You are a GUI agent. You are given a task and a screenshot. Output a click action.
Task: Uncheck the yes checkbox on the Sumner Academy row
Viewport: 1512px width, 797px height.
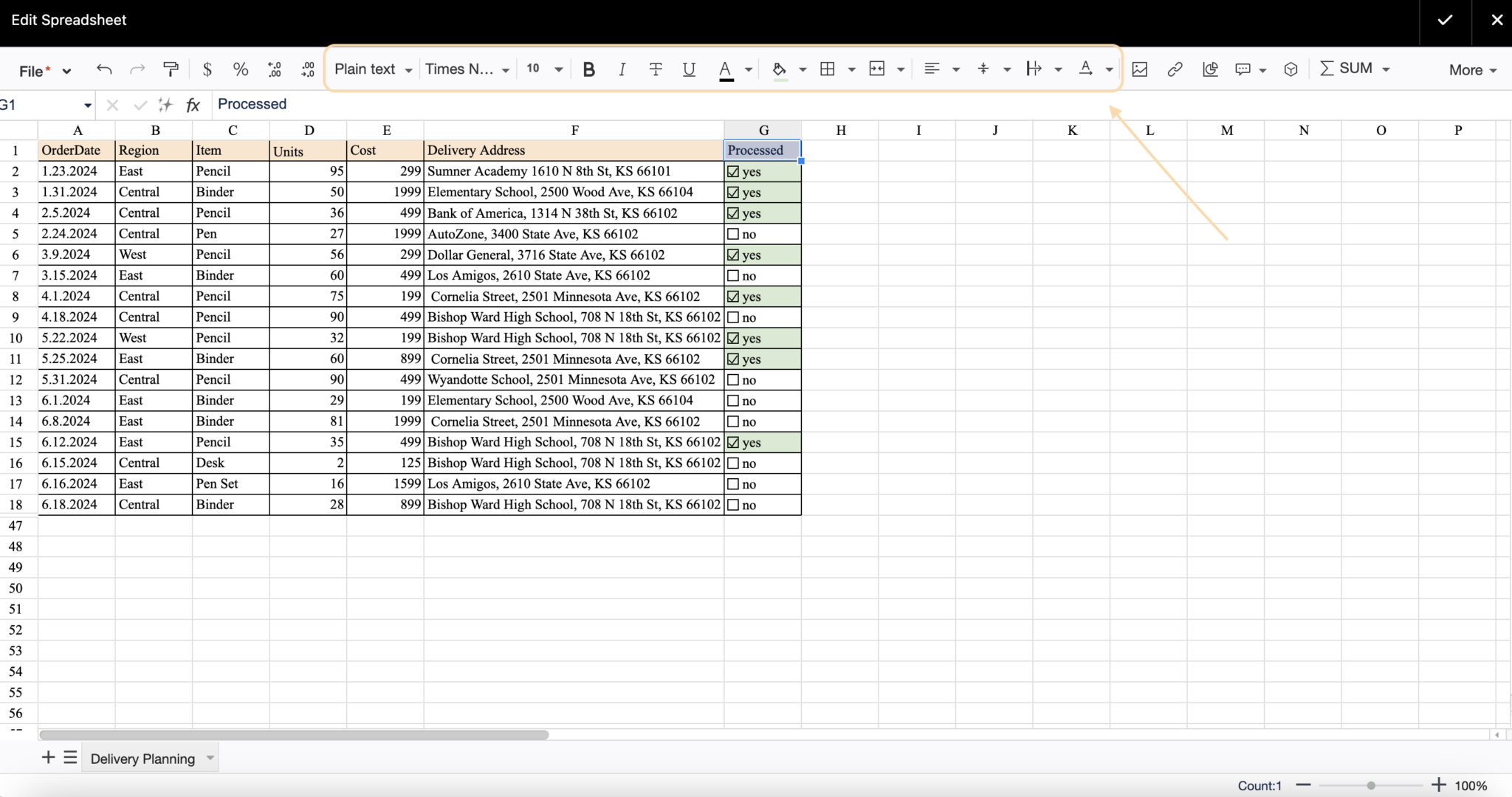click(733, 171)
